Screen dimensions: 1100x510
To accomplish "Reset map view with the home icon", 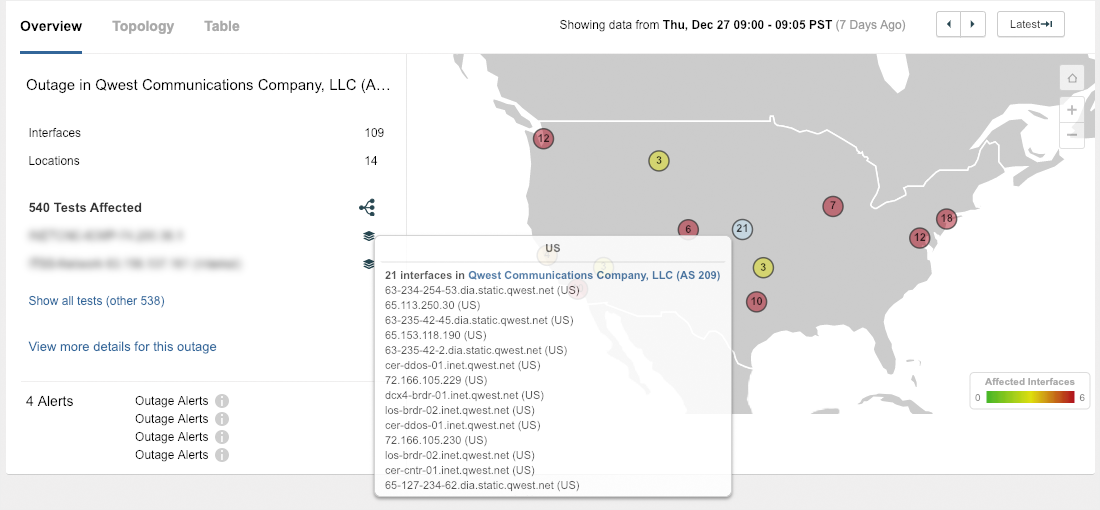I will click(1072, 78).
